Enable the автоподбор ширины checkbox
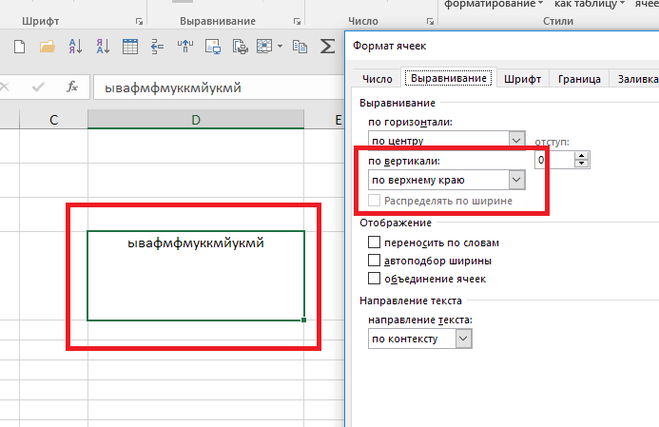This screenshot has width=659, height=427. point(374,261)
